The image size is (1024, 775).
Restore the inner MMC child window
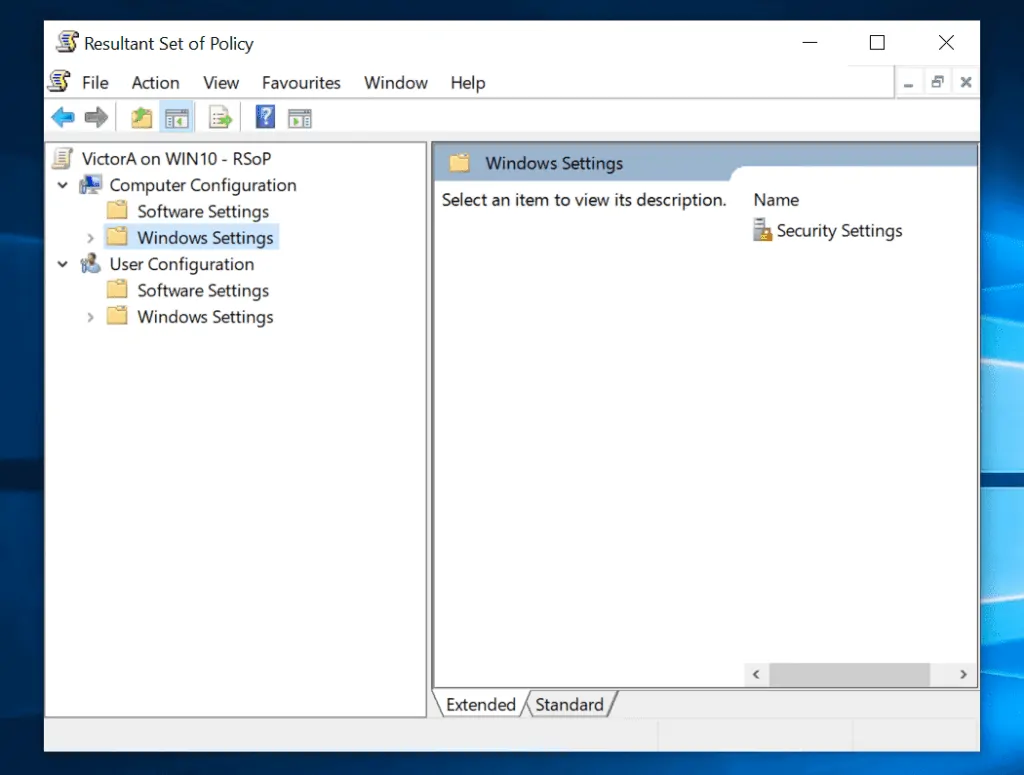(x=937, y=82)
